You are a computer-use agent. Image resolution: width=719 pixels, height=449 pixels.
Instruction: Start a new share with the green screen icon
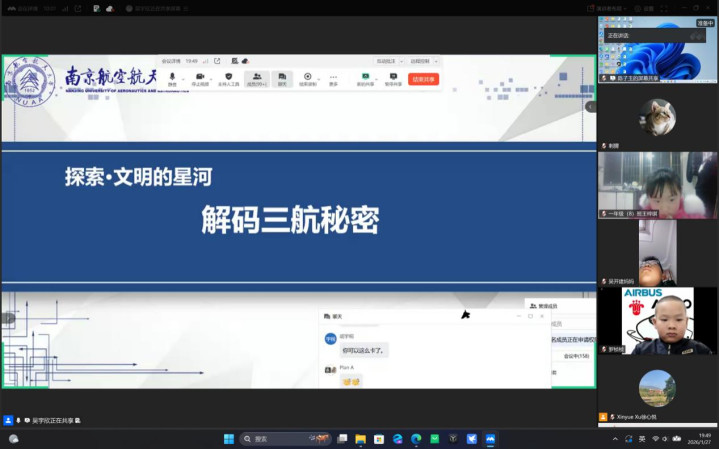click(x=365, y=79)
